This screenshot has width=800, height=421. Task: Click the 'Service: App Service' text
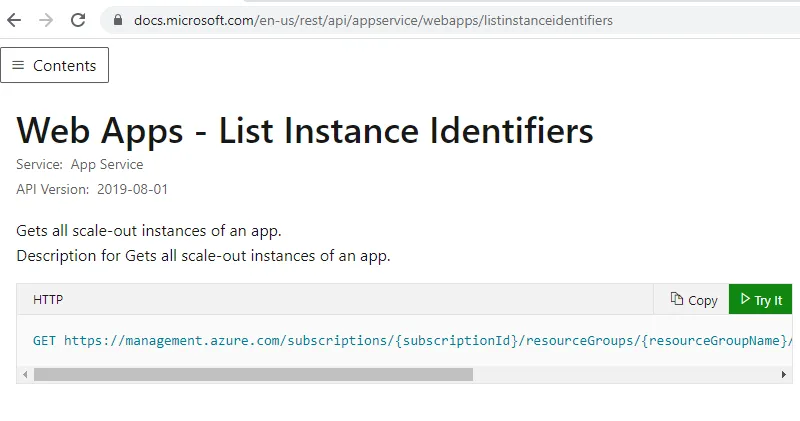pyautogui.click(x=80, y=164)
